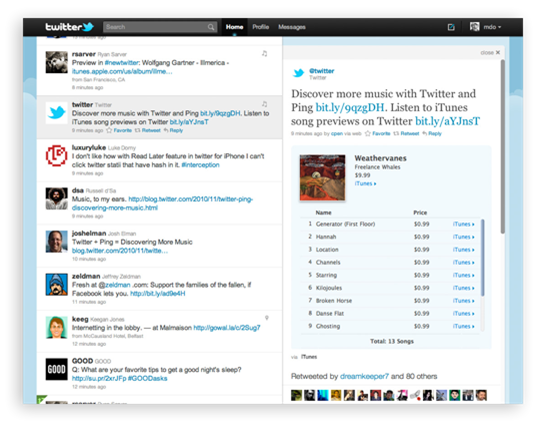The image size is (539, 424).
Task: Open the iTunes link for Kilojoules
Action: [x=463, y=288]
